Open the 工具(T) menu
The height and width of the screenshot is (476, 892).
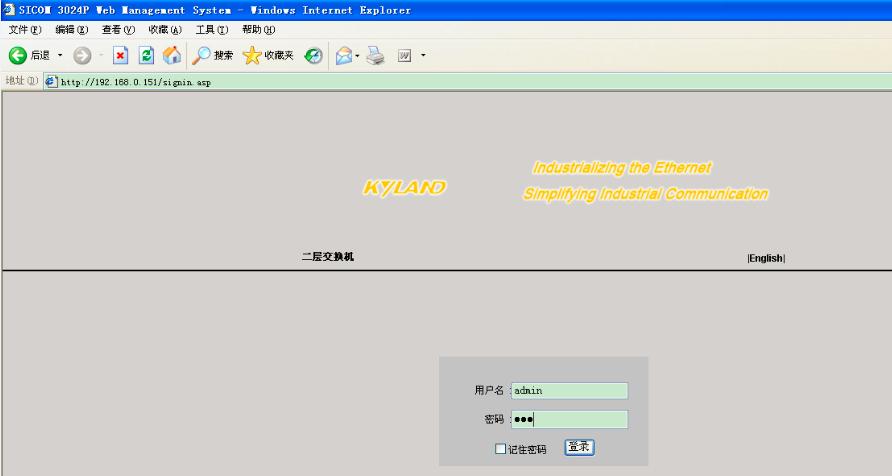(212, 30)
